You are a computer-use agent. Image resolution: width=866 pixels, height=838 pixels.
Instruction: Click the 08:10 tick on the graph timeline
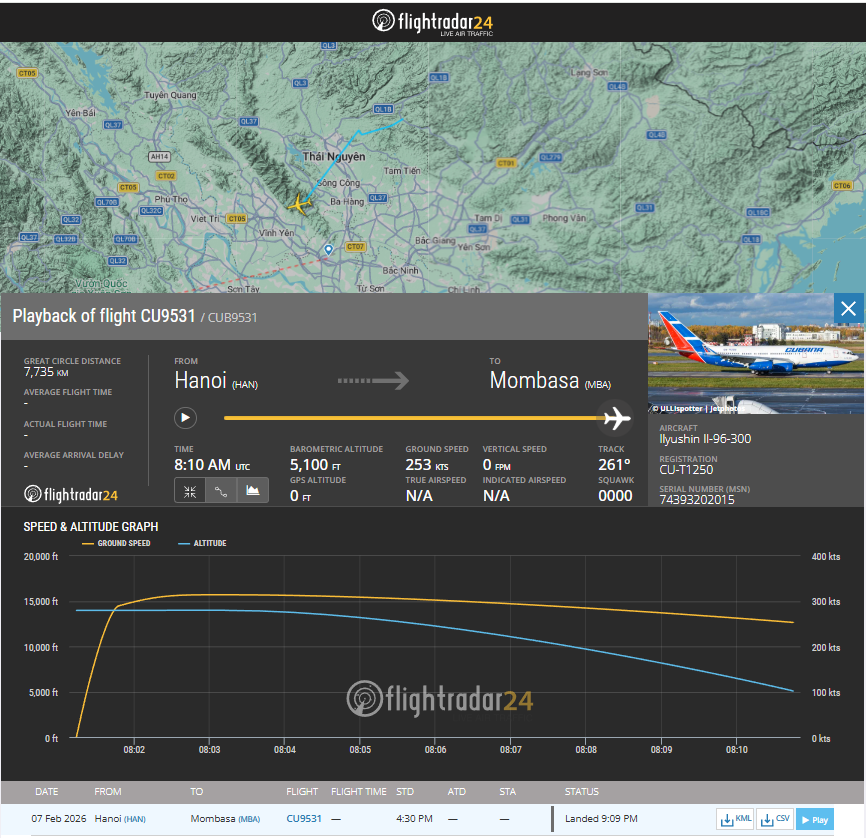click(x=737, y=750)
